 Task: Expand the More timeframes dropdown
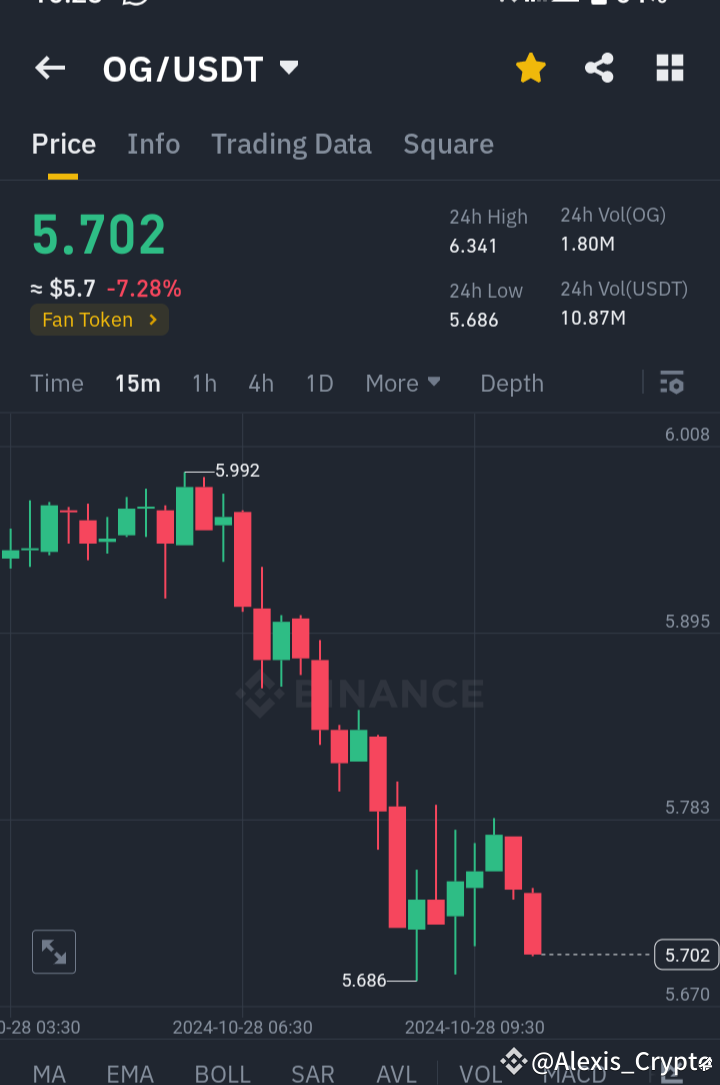(x=403, y=383)
